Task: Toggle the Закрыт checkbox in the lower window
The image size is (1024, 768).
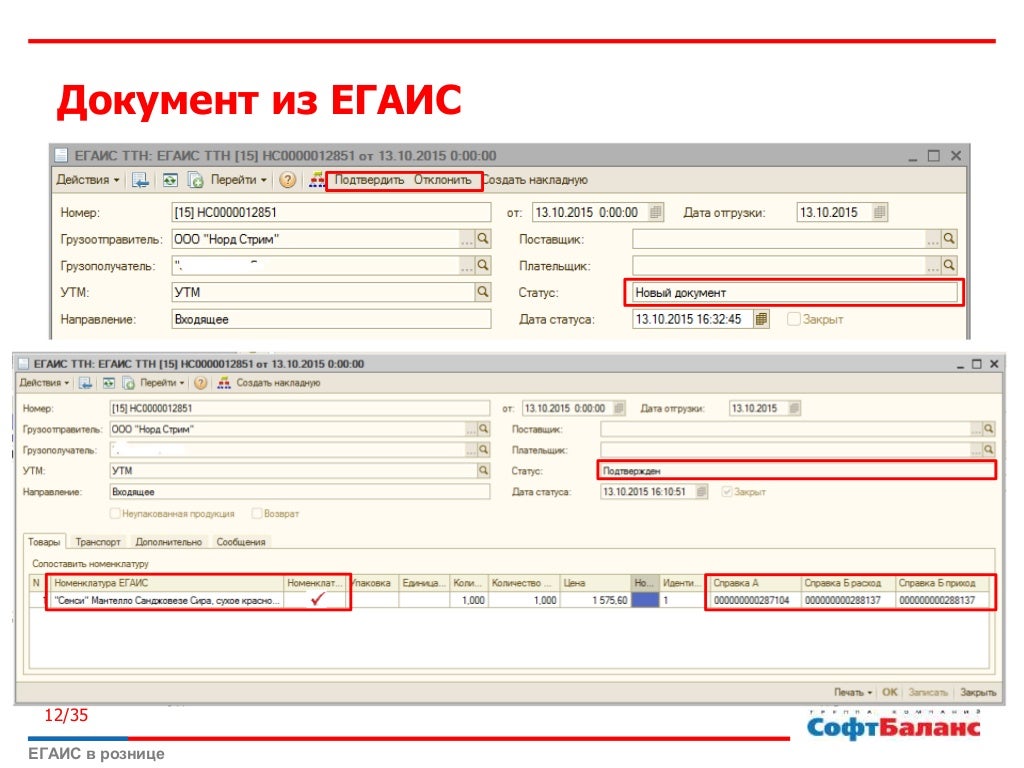Action: pos(727,492)
